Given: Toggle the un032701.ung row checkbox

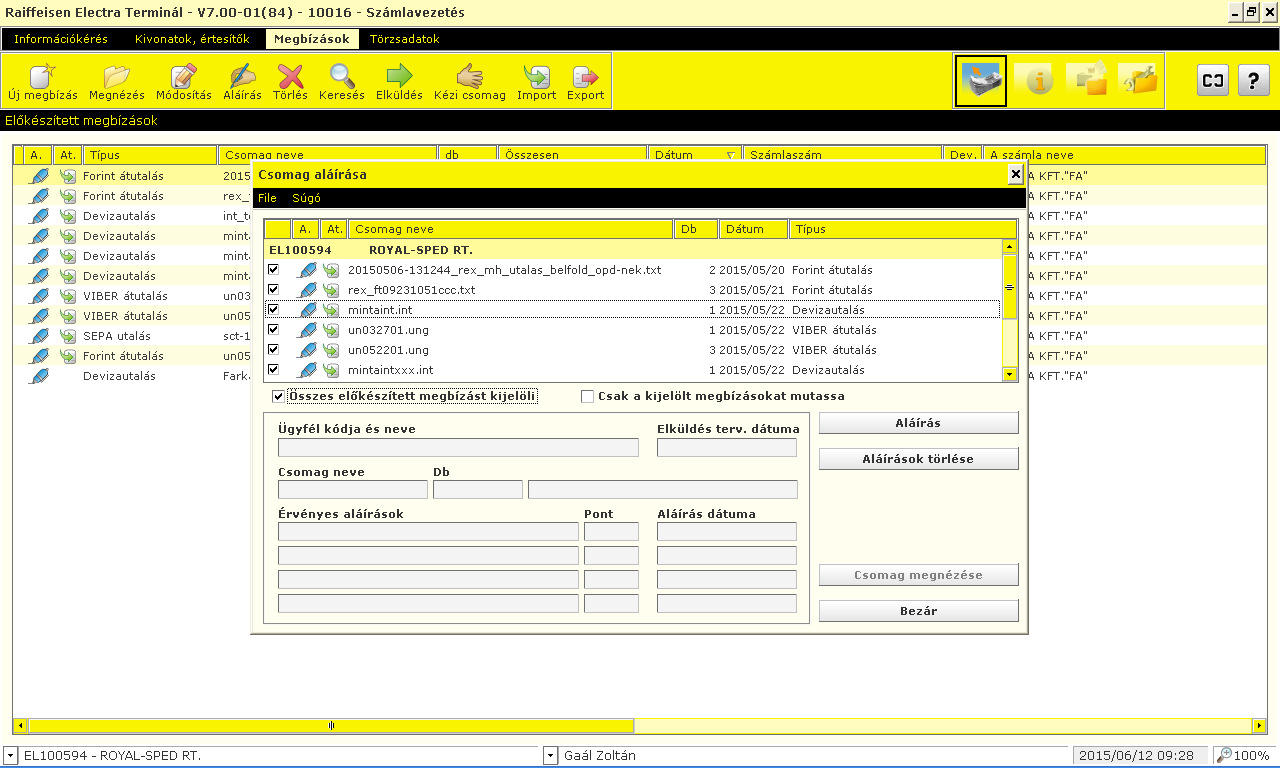Looking at the screenshot, I should pyautogui.click(x=273, y=330).
